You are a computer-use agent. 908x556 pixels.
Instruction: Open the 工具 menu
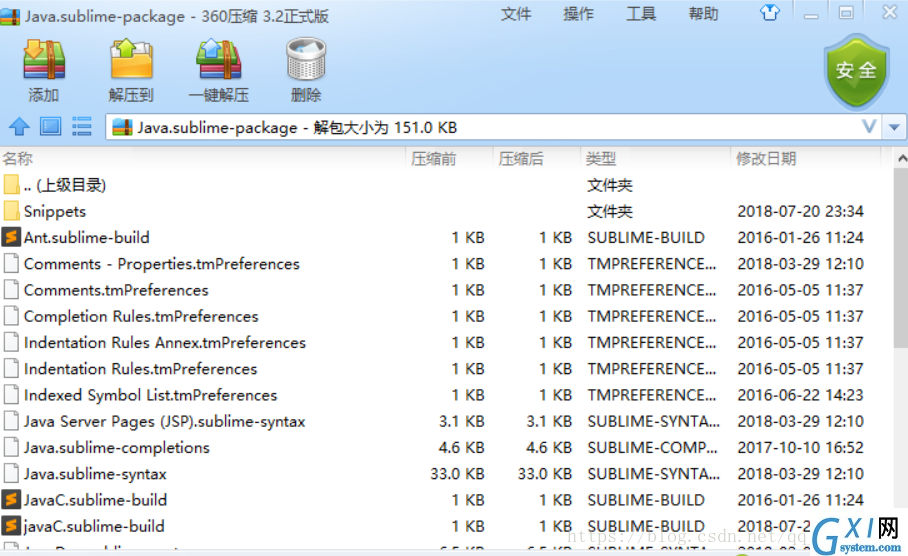(x=640, y=13)
